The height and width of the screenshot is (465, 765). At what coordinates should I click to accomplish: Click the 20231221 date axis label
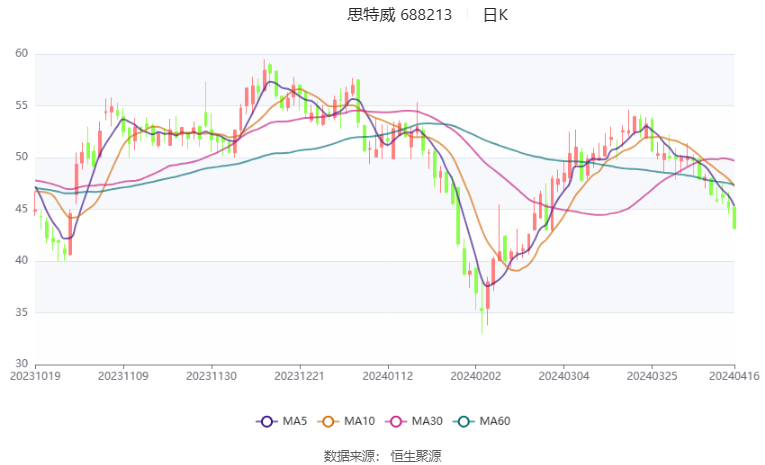(x=299, y=376)
